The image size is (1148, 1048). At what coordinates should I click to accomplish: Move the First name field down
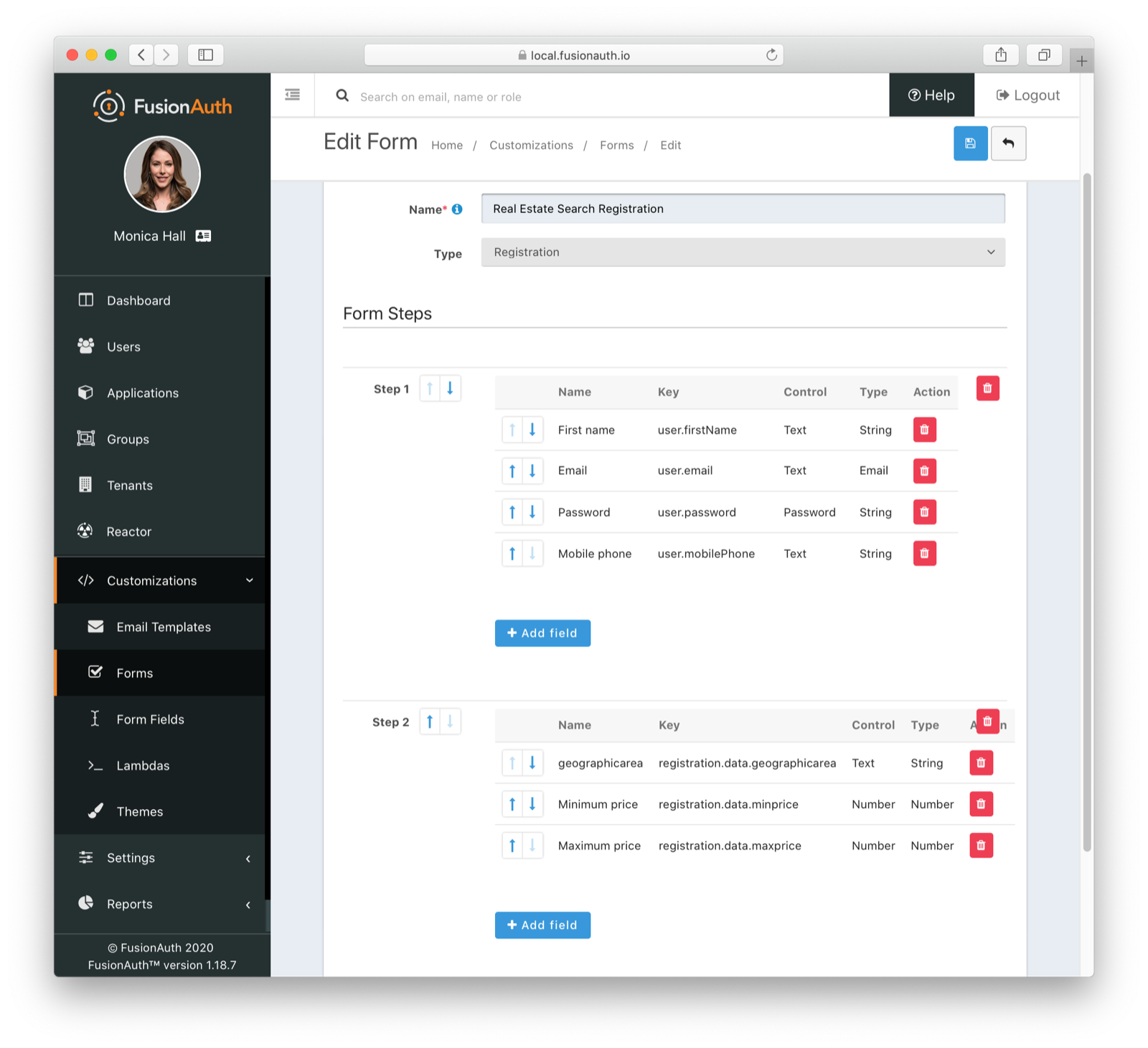(x=532, y=430)
